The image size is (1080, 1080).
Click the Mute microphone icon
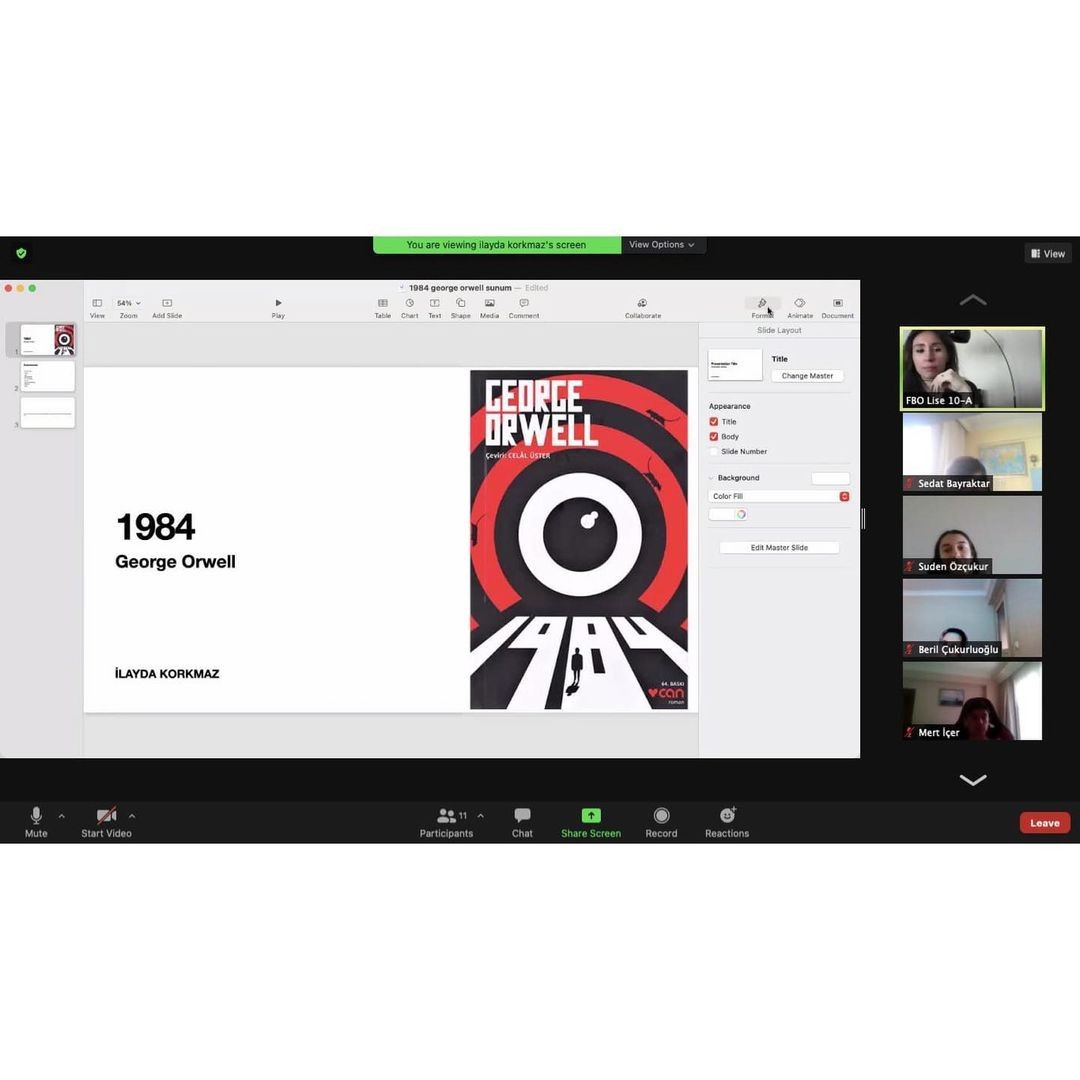36,816
